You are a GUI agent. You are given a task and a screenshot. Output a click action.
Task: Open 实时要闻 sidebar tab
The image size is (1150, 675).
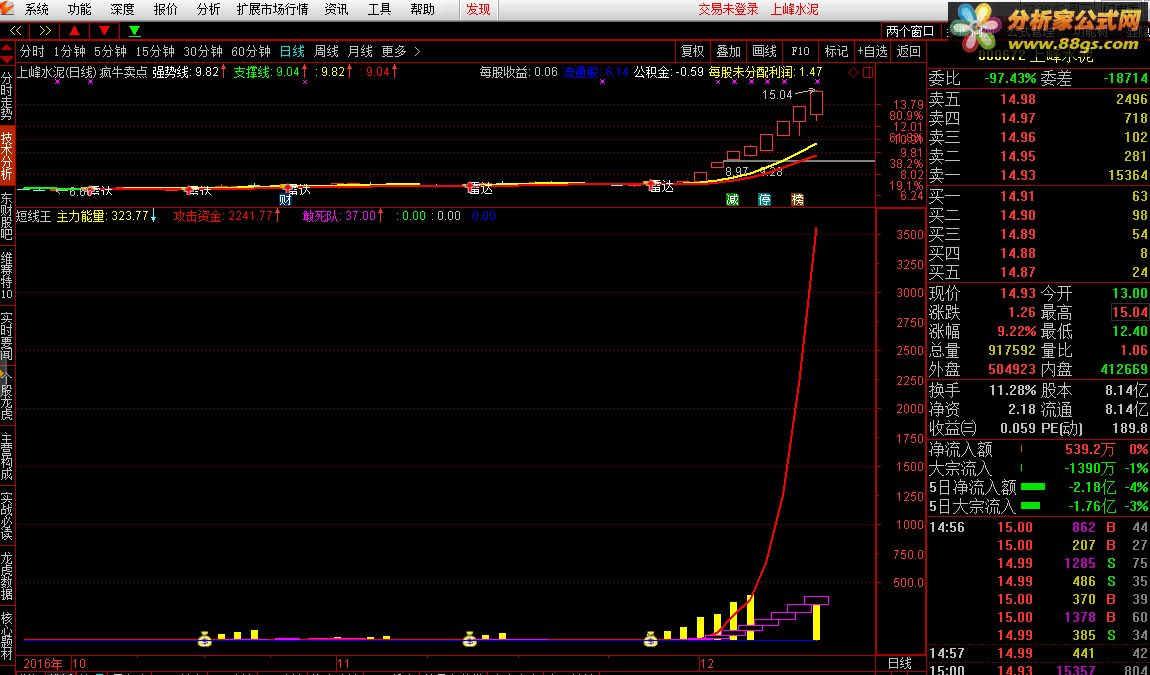coord(7,337)
